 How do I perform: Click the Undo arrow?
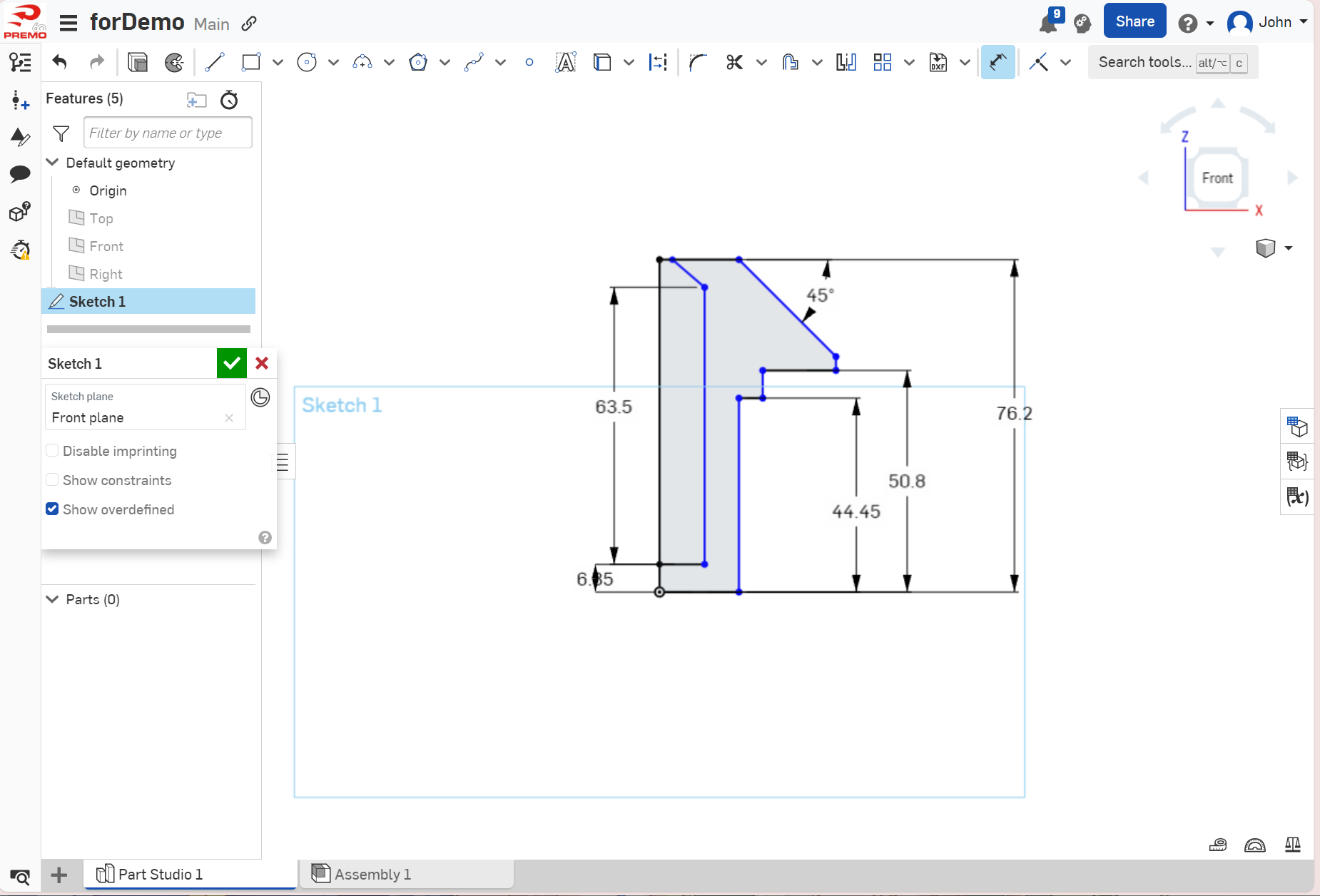pos(60,63)
